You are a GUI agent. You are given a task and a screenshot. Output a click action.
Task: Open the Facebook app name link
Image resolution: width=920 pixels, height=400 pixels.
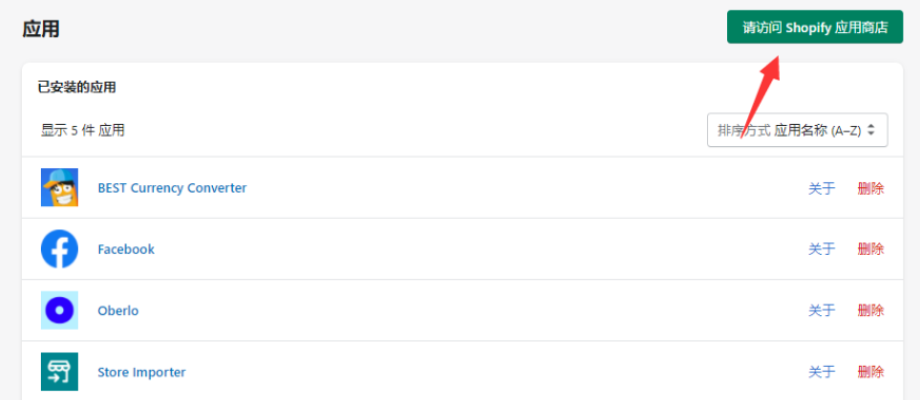click(126, 249)
